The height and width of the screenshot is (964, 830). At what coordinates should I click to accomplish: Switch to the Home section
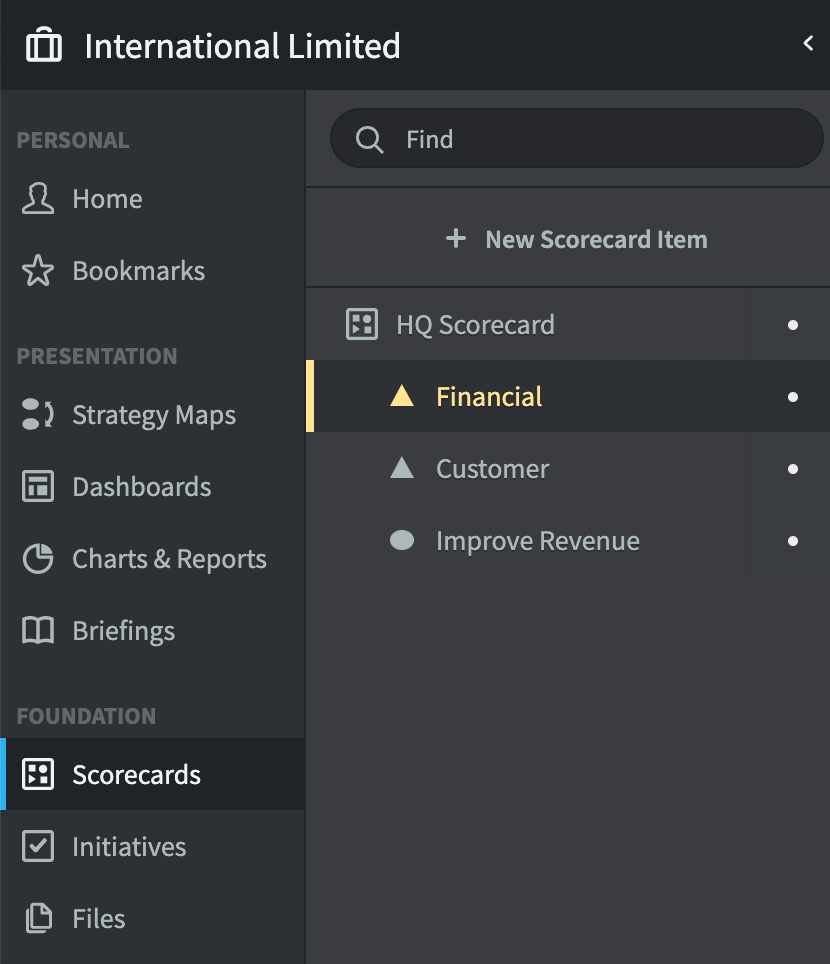pos(106,198)
